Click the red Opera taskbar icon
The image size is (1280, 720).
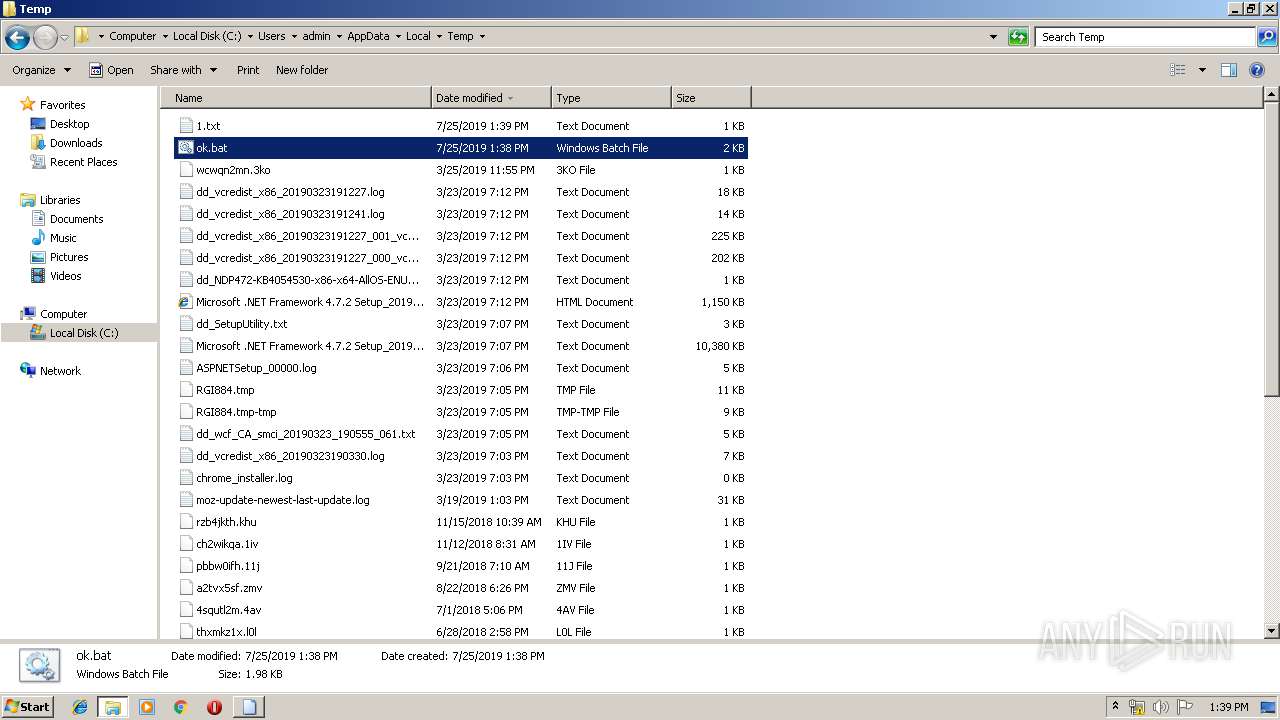coord(214,707)
